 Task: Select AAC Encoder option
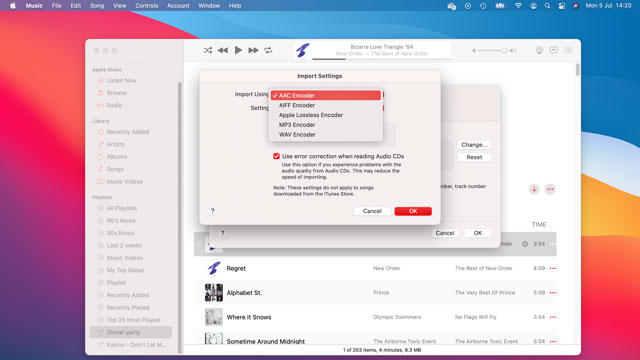326,96
